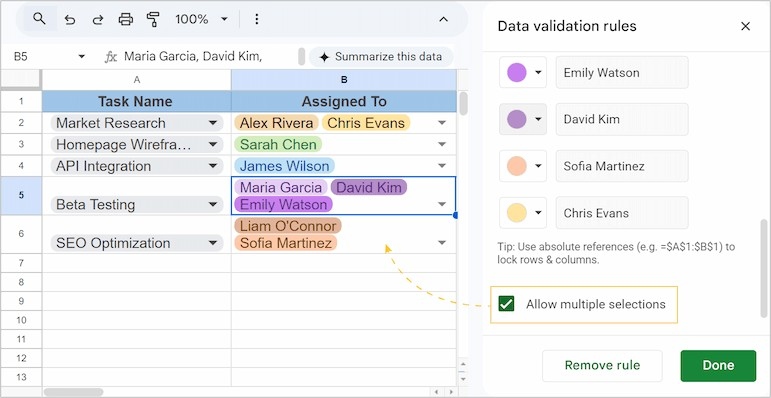The width and height of the screenshot is (771, 398).
Task: Collapse the toolbar with the up chevron
Action: [x=444, y=19]
